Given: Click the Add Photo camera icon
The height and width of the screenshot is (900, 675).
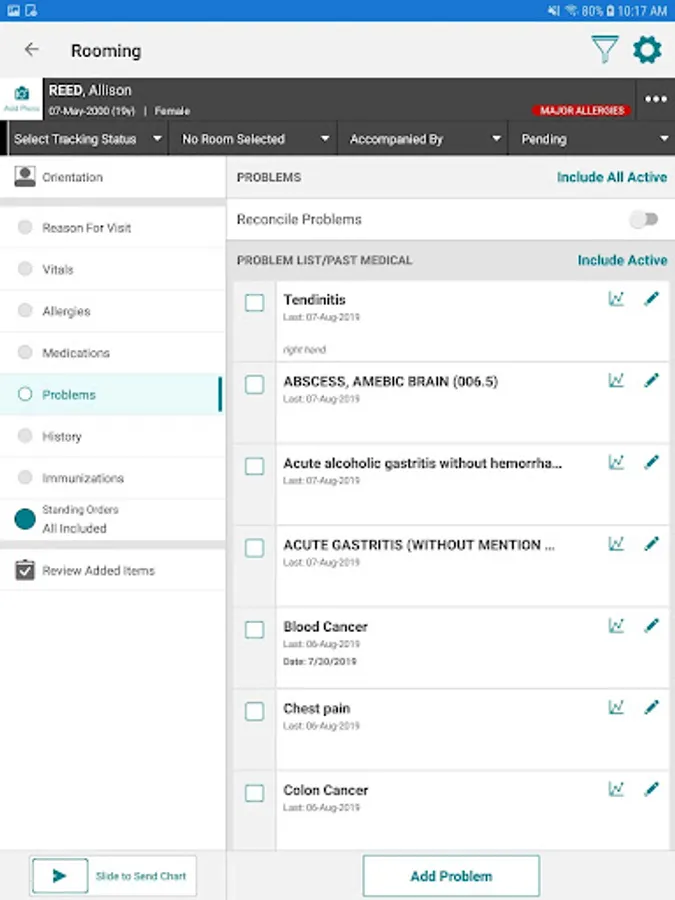Looking at the screenshot, I should 21,99.
